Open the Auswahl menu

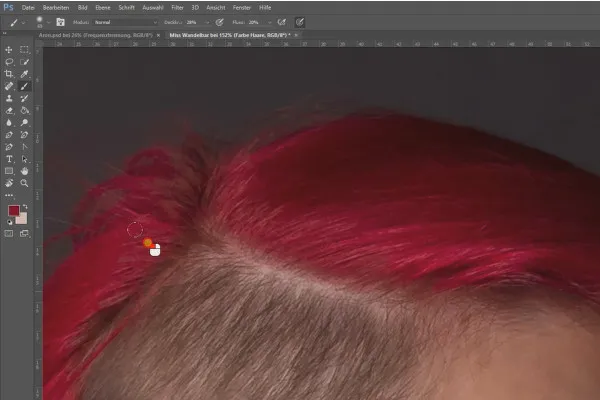click(153, 8)
